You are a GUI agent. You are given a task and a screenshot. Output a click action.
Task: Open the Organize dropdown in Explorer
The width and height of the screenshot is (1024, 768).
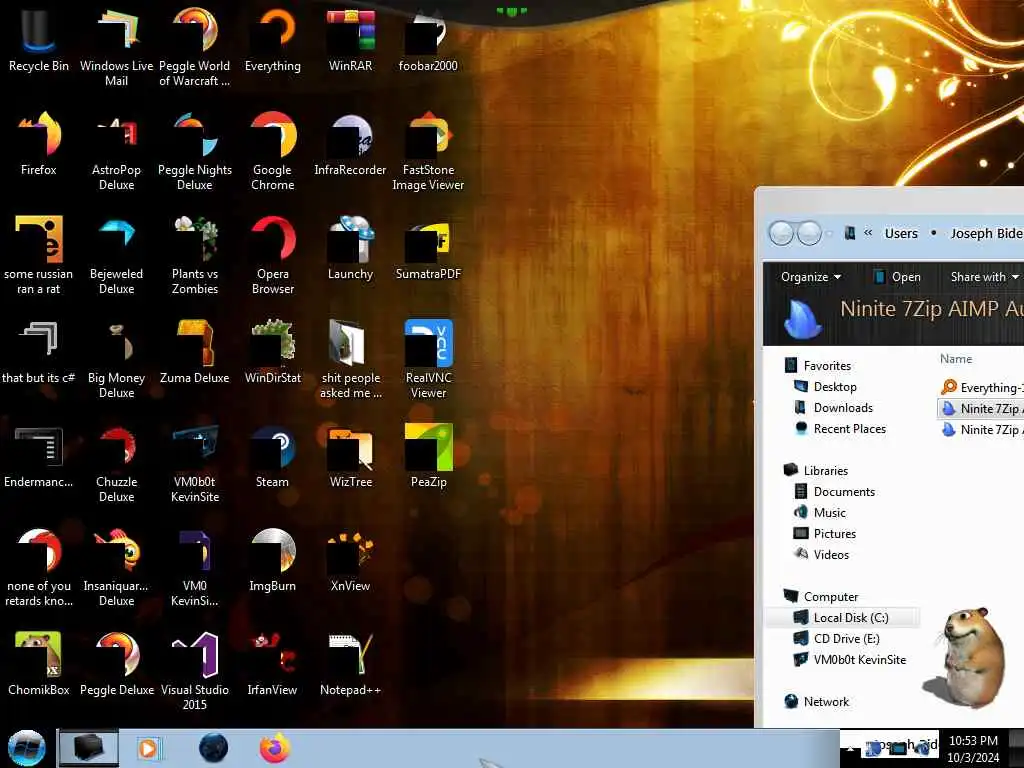[x=810, y=277]
